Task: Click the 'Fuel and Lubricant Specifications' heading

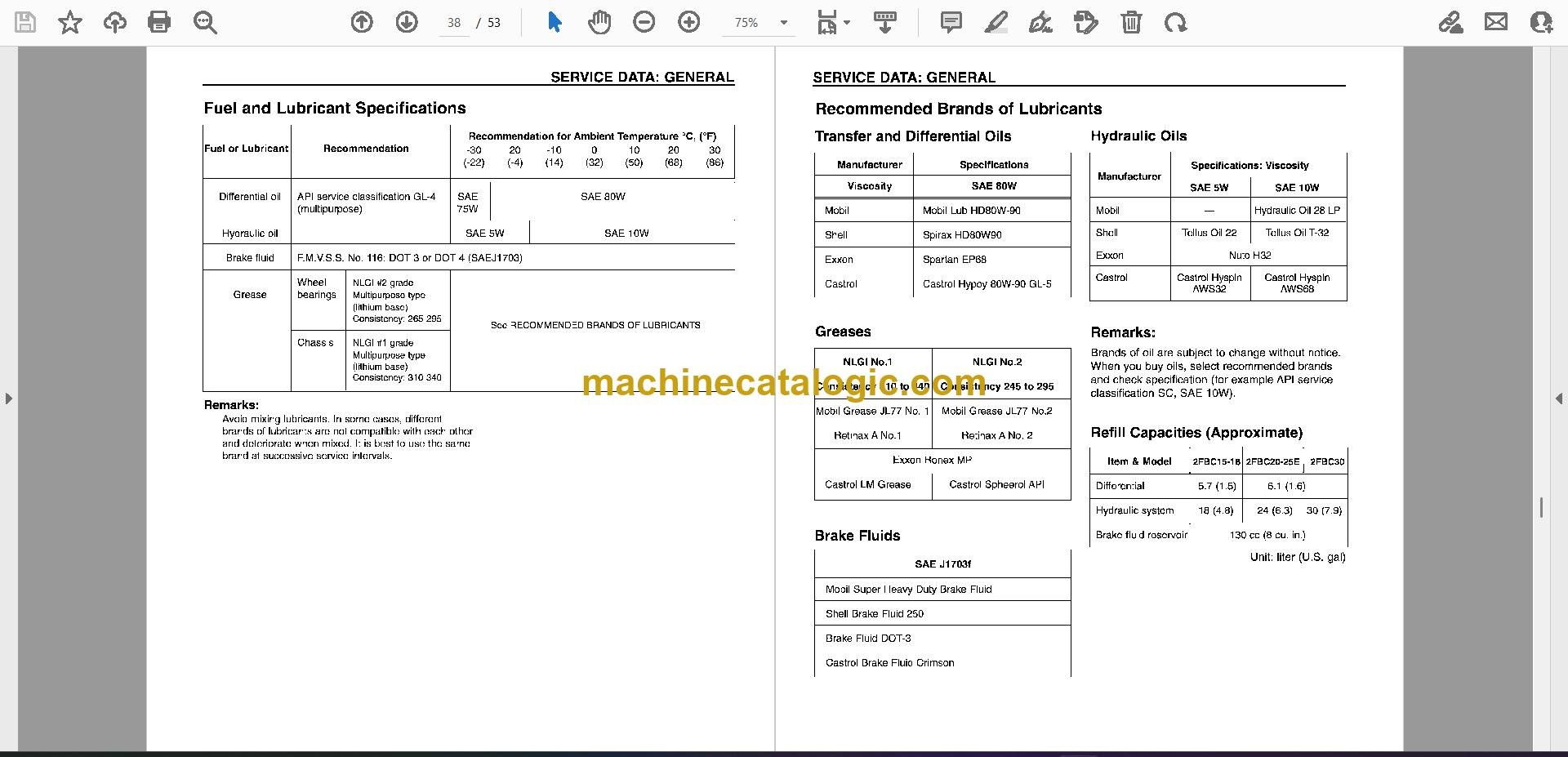Action: [x=335, y=108]
